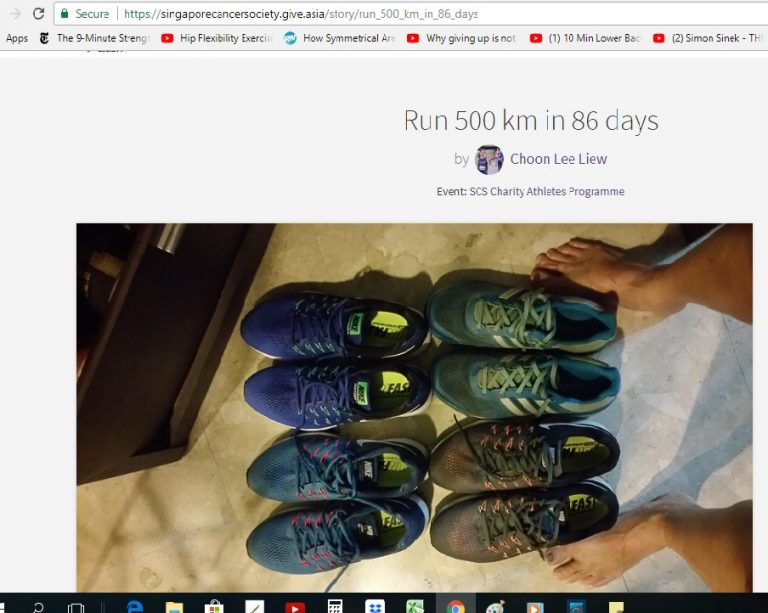Click the forward navigation arrow

tap(15, 14)
